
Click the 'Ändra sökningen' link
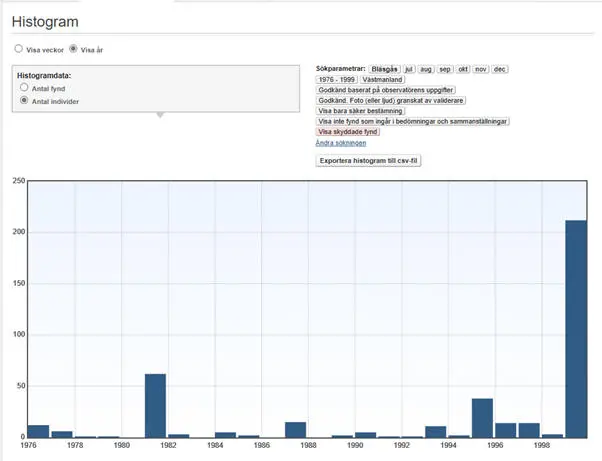[x=340, y=143]
